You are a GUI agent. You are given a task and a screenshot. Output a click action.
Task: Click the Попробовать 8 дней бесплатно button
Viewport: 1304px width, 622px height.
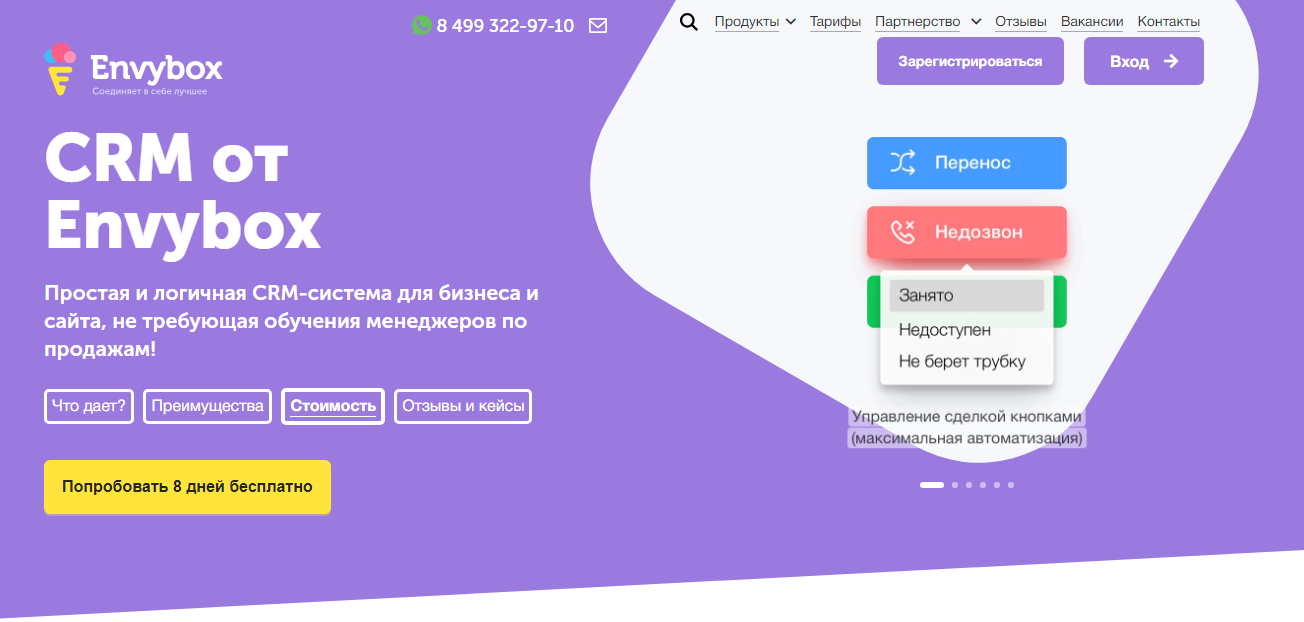click(x=187, y=487)
